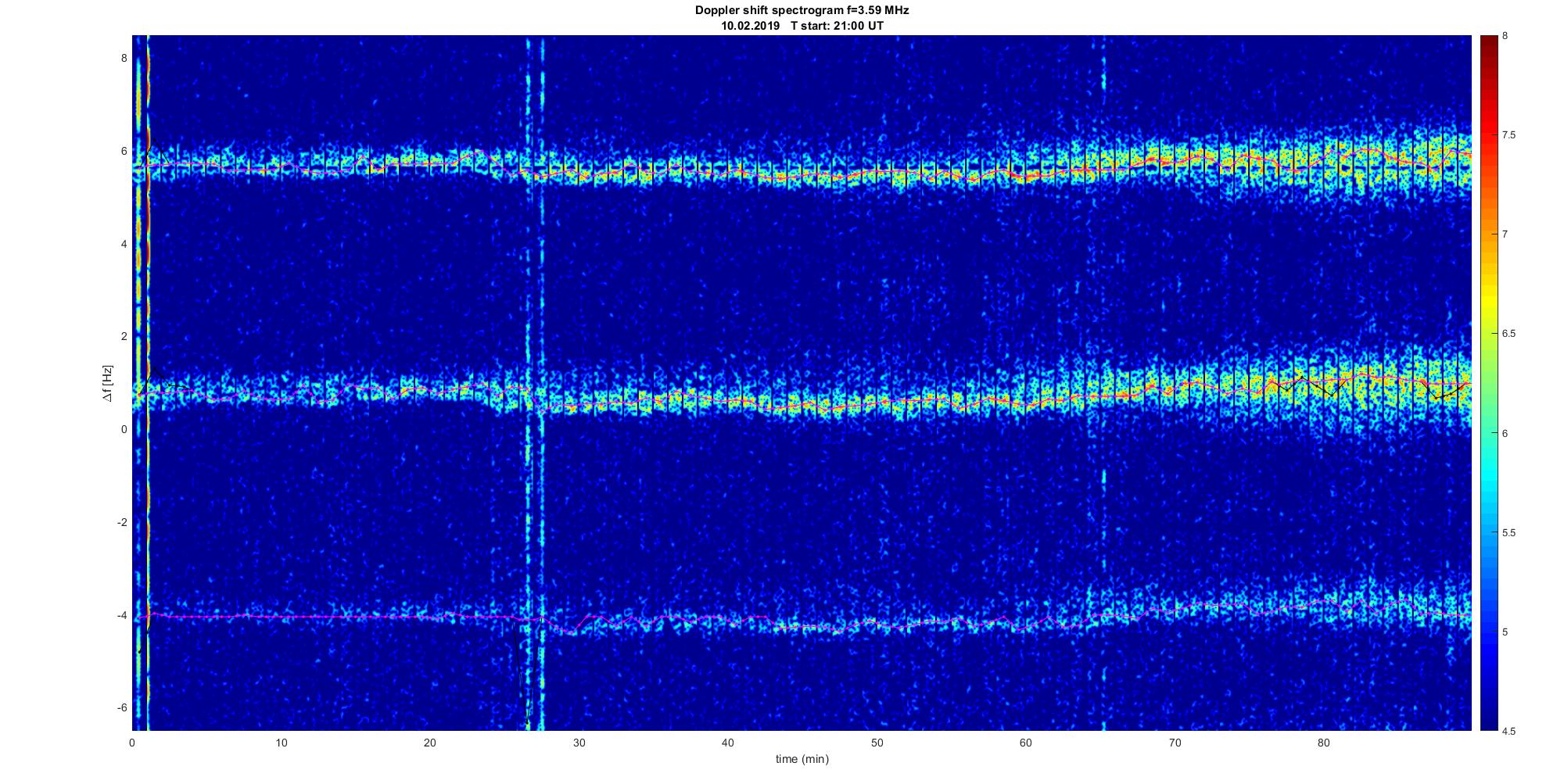Click the y-axis label 'Δf [Hz]'
Screen dimensions: 1564x784
click(x=108, y=383)
